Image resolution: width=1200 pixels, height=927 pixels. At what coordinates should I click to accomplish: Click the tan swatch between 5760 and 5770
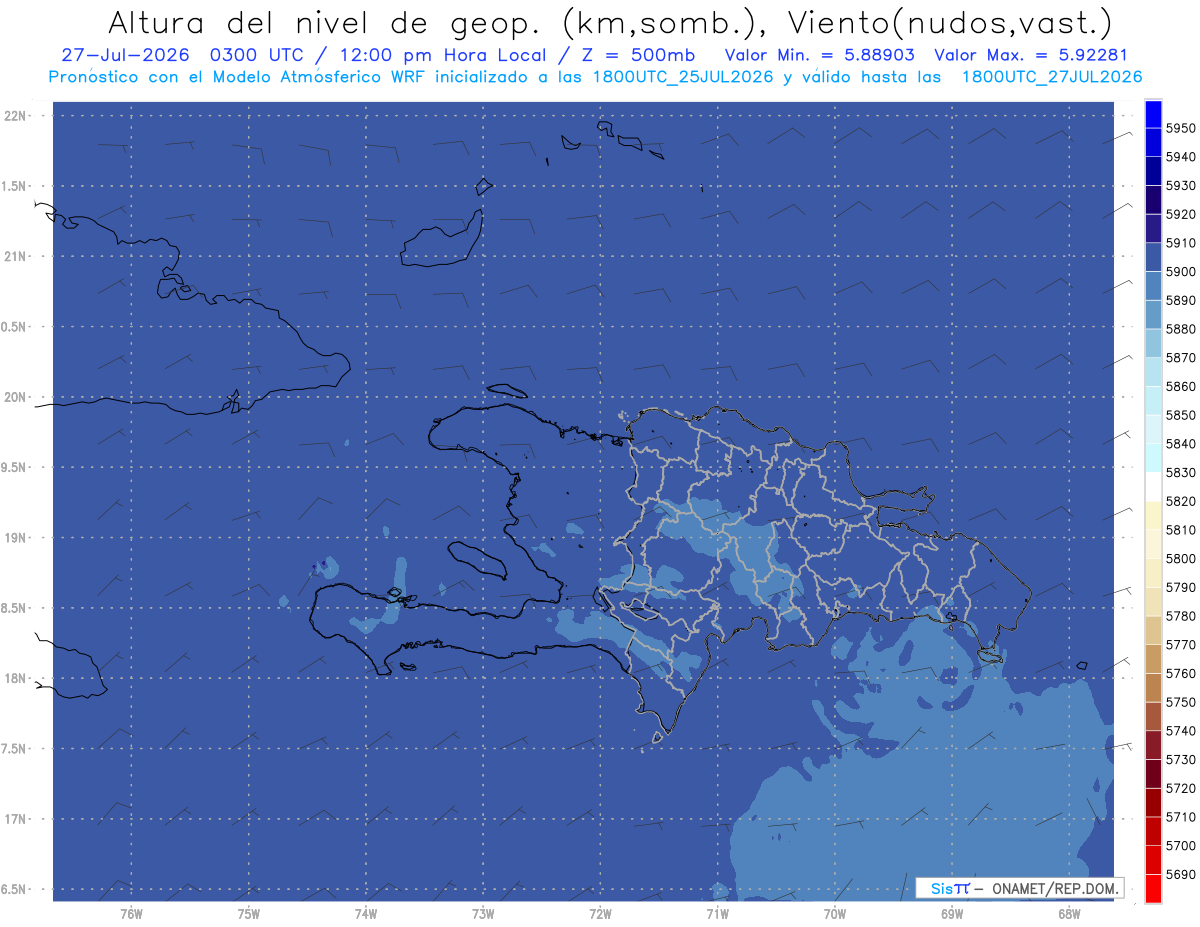pos(1153,659)
